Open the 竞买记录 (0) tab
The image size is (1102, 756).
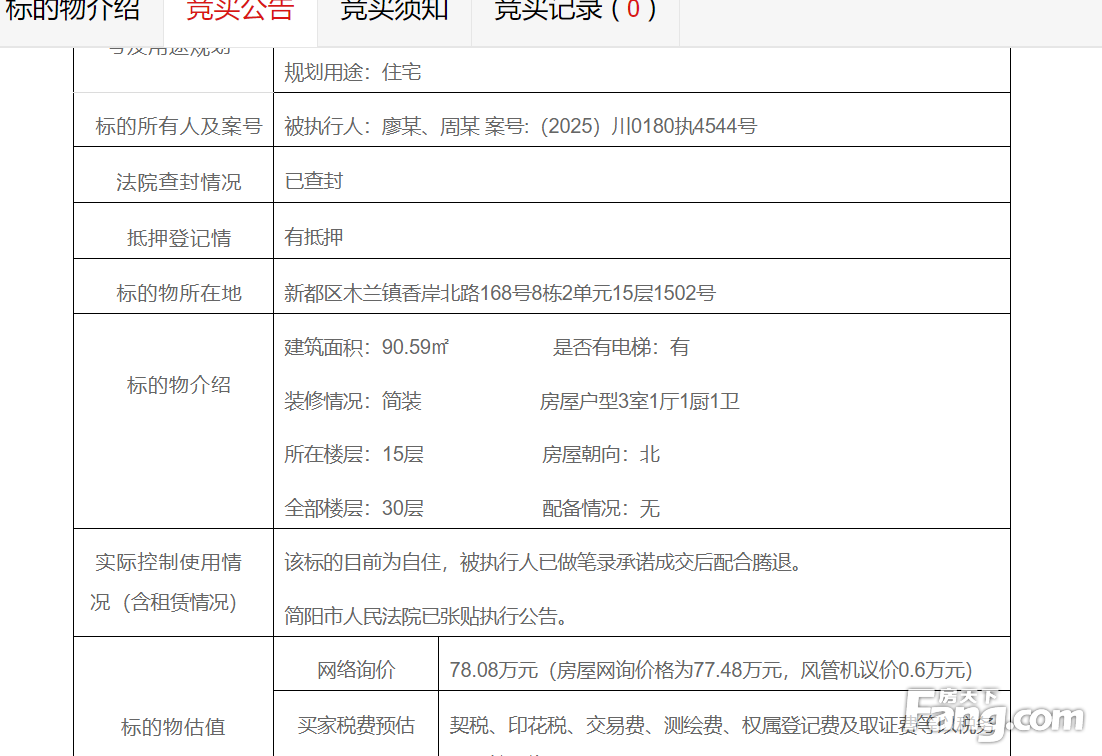point(575,11)
